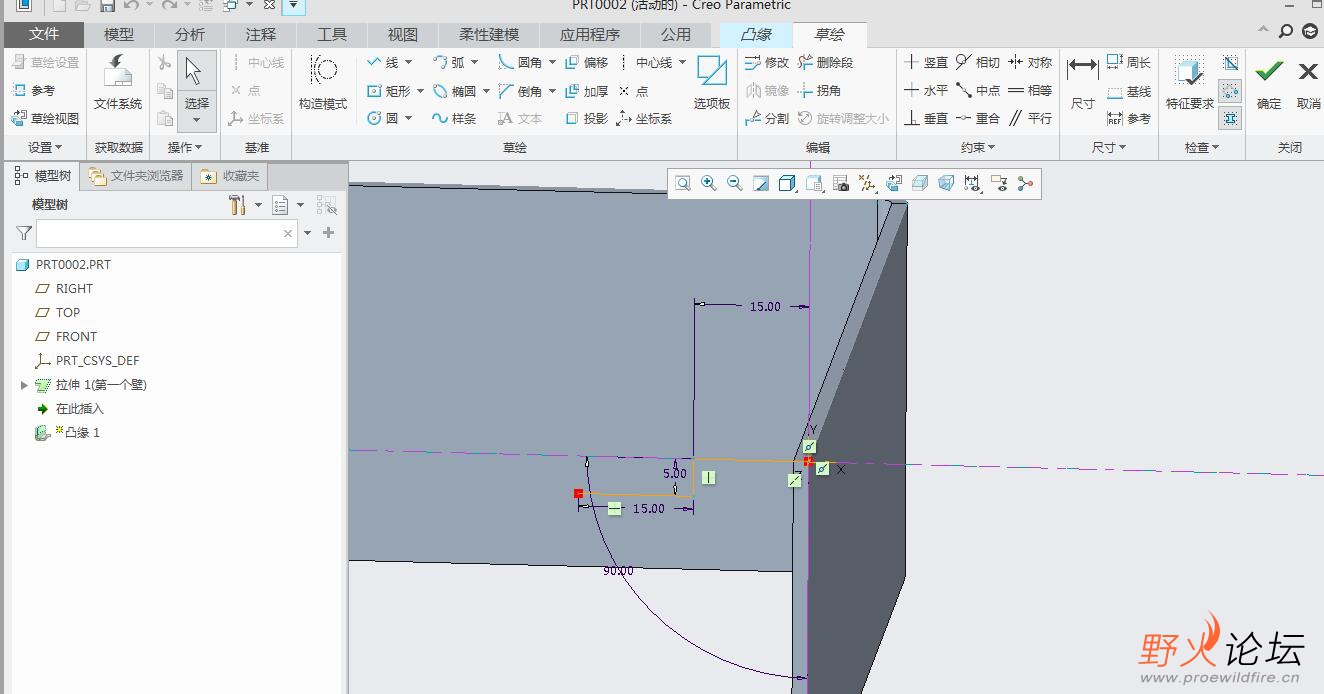The width and height of the screenshot is (1324, 694).
Task: Expand the 拉伸 1 tree node
Action: 25,385
